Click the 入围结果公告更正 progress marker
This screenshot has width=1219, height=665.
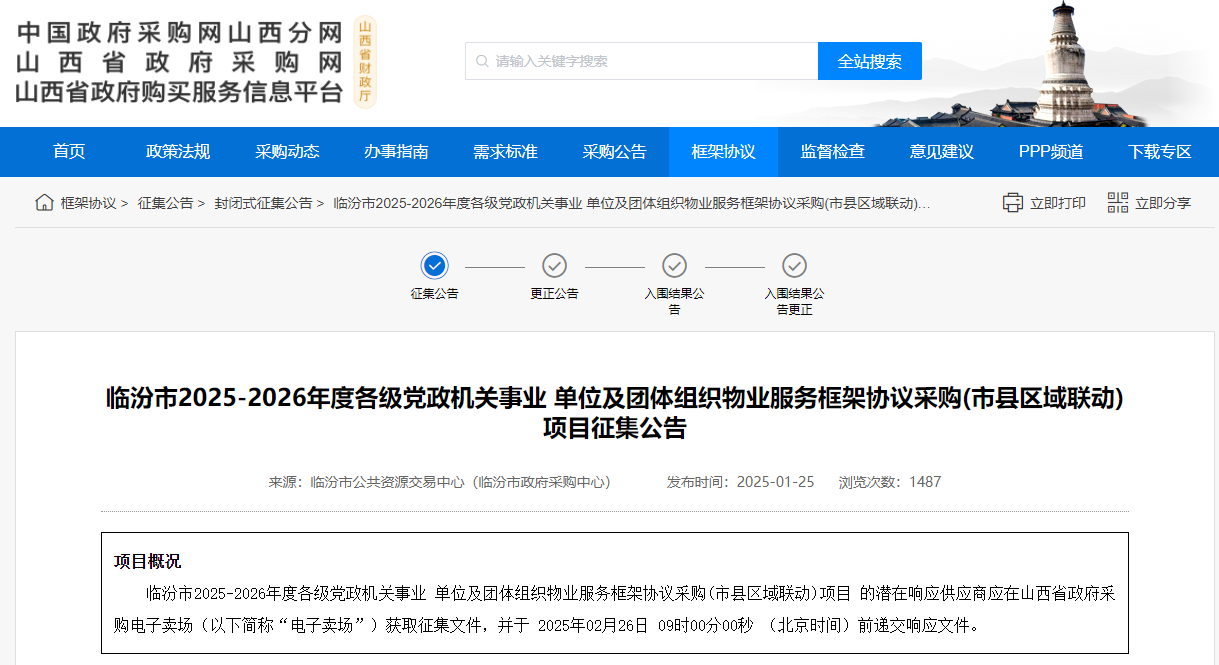click(x=794, y=267)
